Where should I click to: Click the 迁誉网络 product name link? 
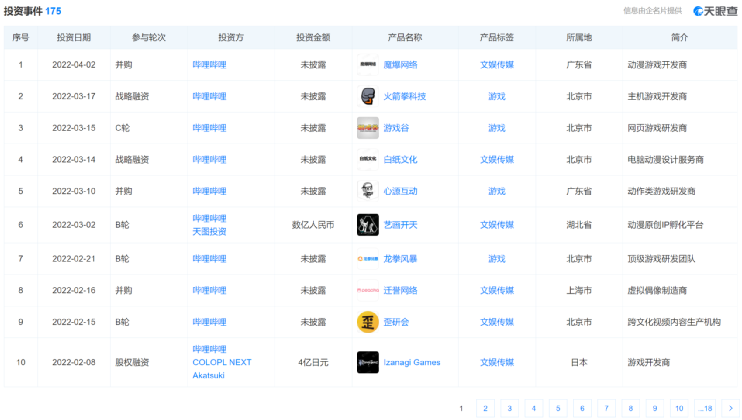(x=400, y=290)
